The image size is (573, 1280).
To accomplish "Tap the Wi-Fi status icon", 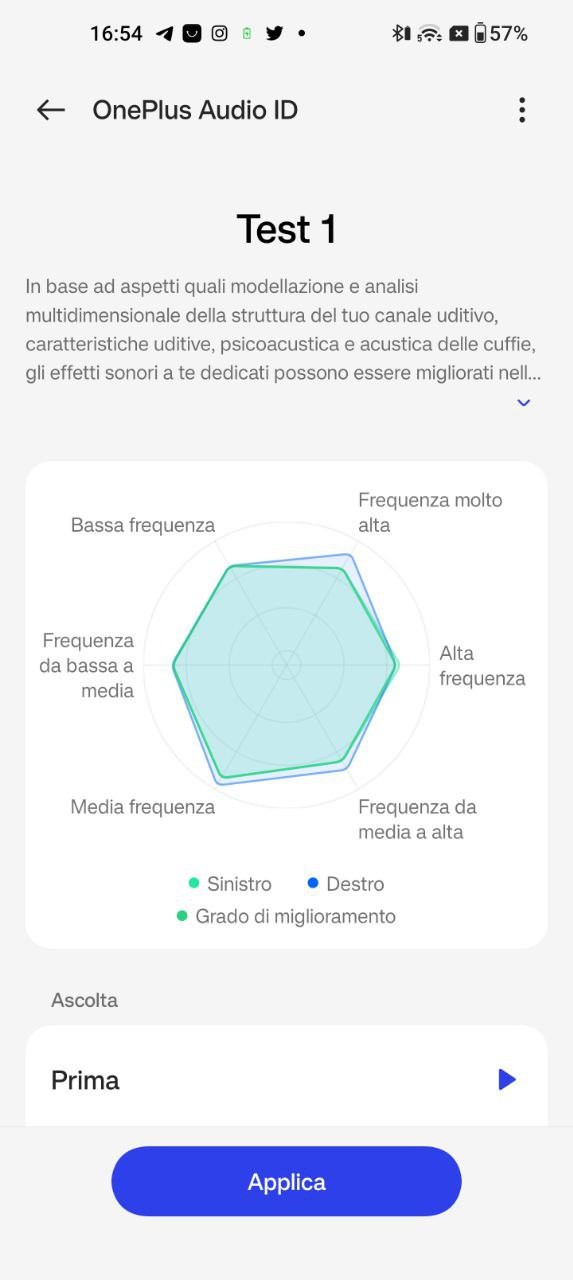I will [x=430, y=33].
